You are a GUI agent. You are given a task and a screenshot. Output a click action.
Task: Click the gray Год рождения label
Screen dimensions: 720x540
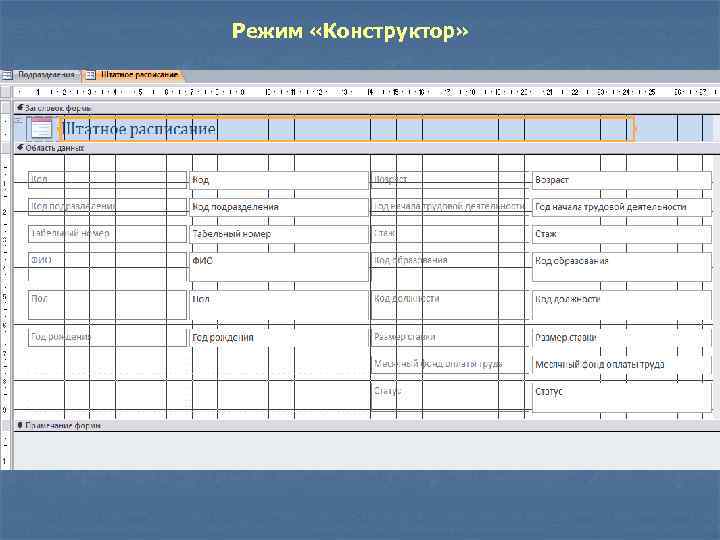(107, 338)
